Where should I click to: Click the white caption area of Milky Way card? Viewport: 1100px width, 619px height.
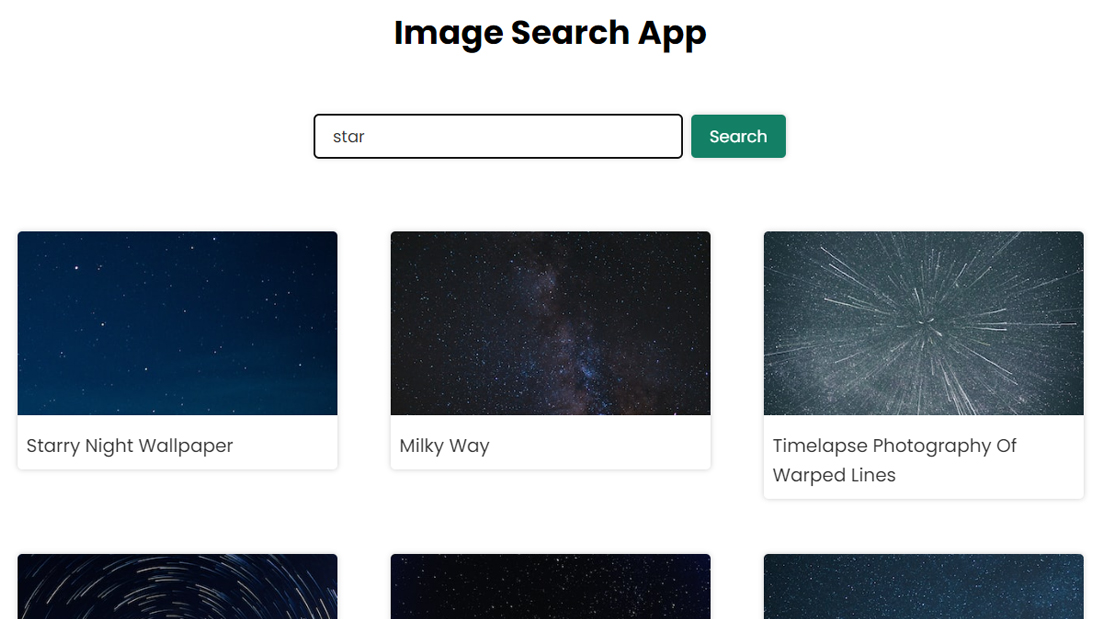pyautogui.click(x=600, y=446)
